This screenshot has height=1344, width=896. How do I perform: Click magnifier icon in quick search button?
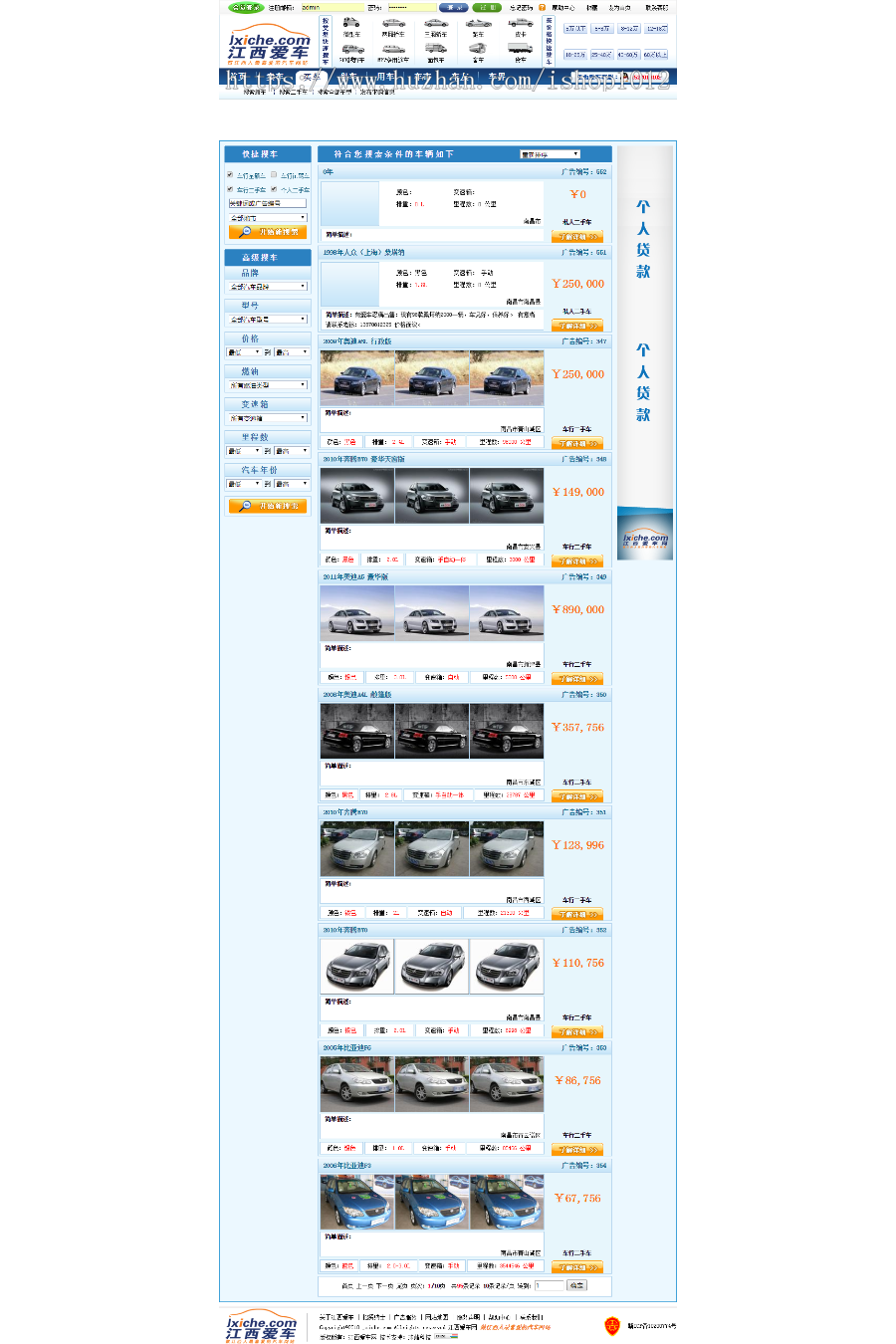pyautogui.click(x=245, y=232)
